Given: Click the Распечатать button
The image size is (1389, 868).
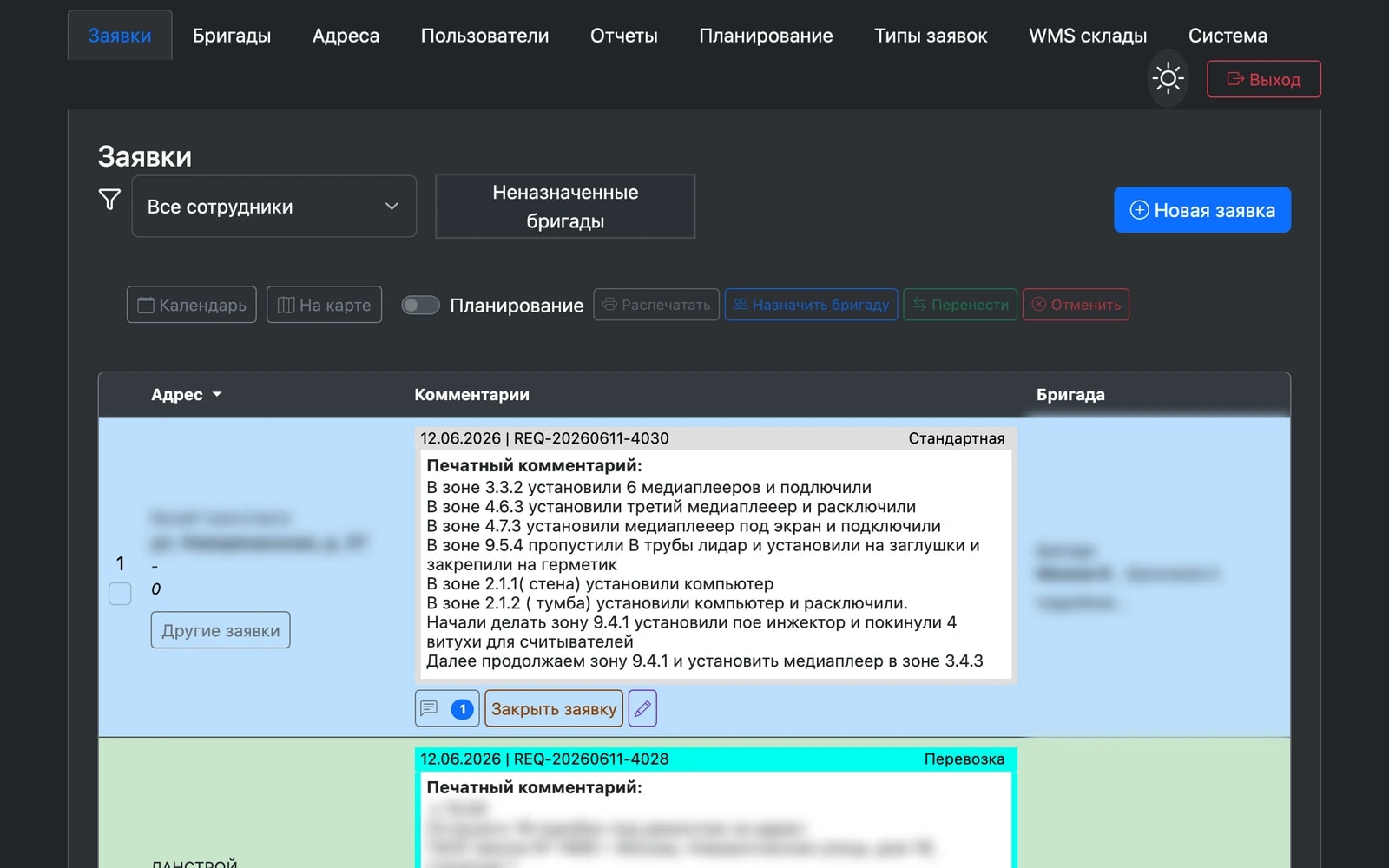Looking at the screenshot, I should pos(656,305).
